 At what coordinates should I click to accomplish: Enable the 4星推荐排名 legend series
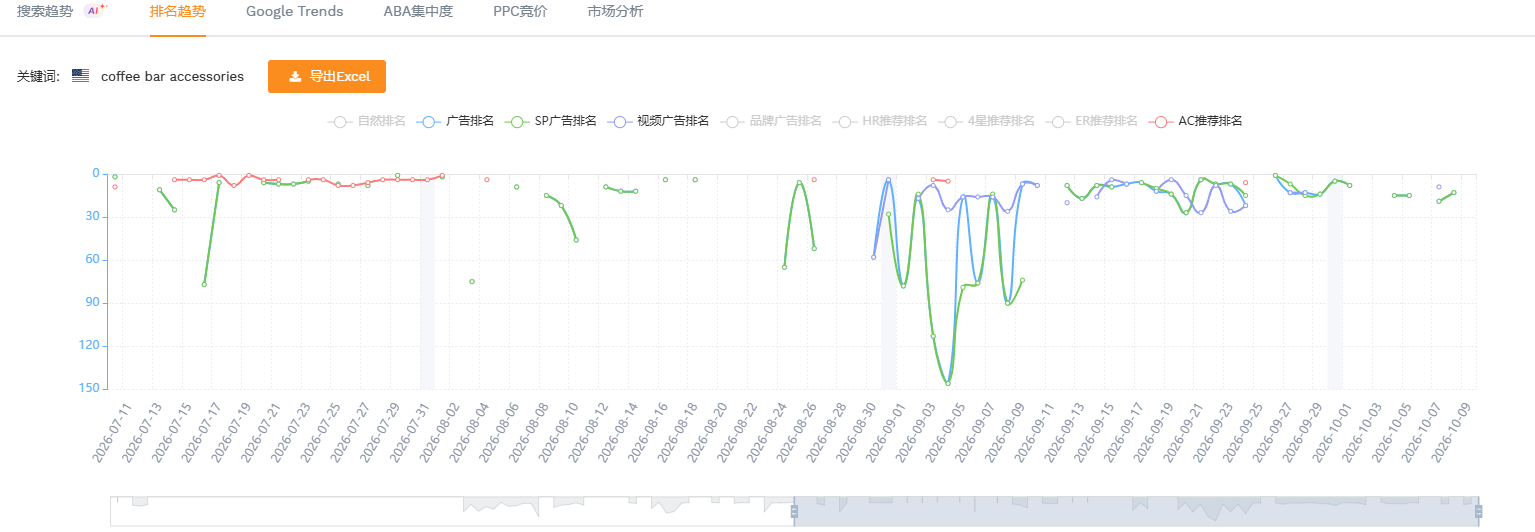pos(987,121)
